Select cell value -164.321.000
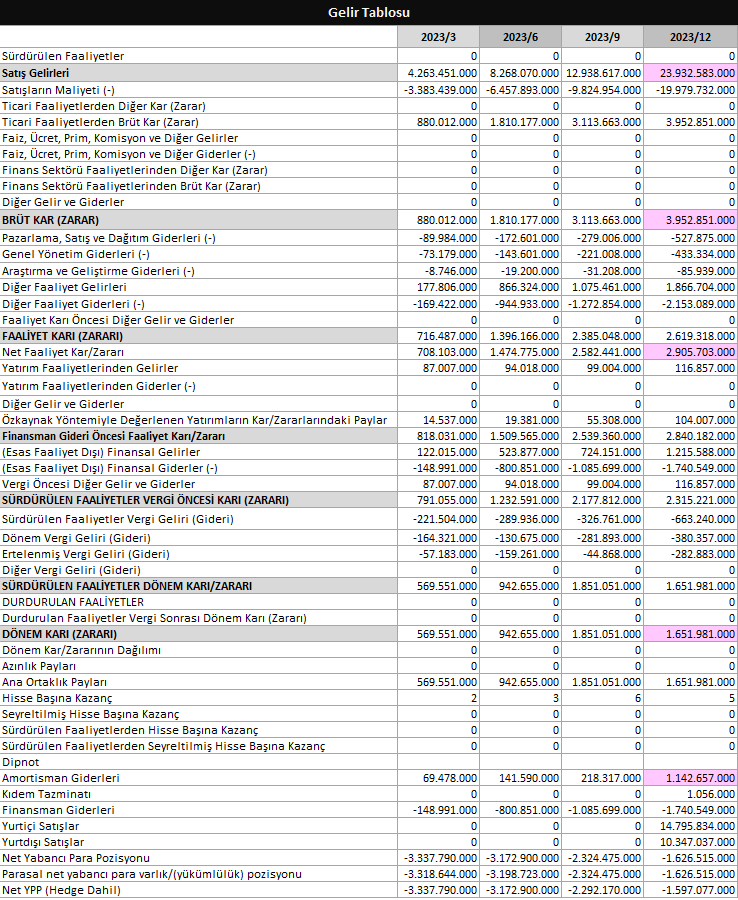Viewport: 738px width, 900px height. (x=438, y=538)
